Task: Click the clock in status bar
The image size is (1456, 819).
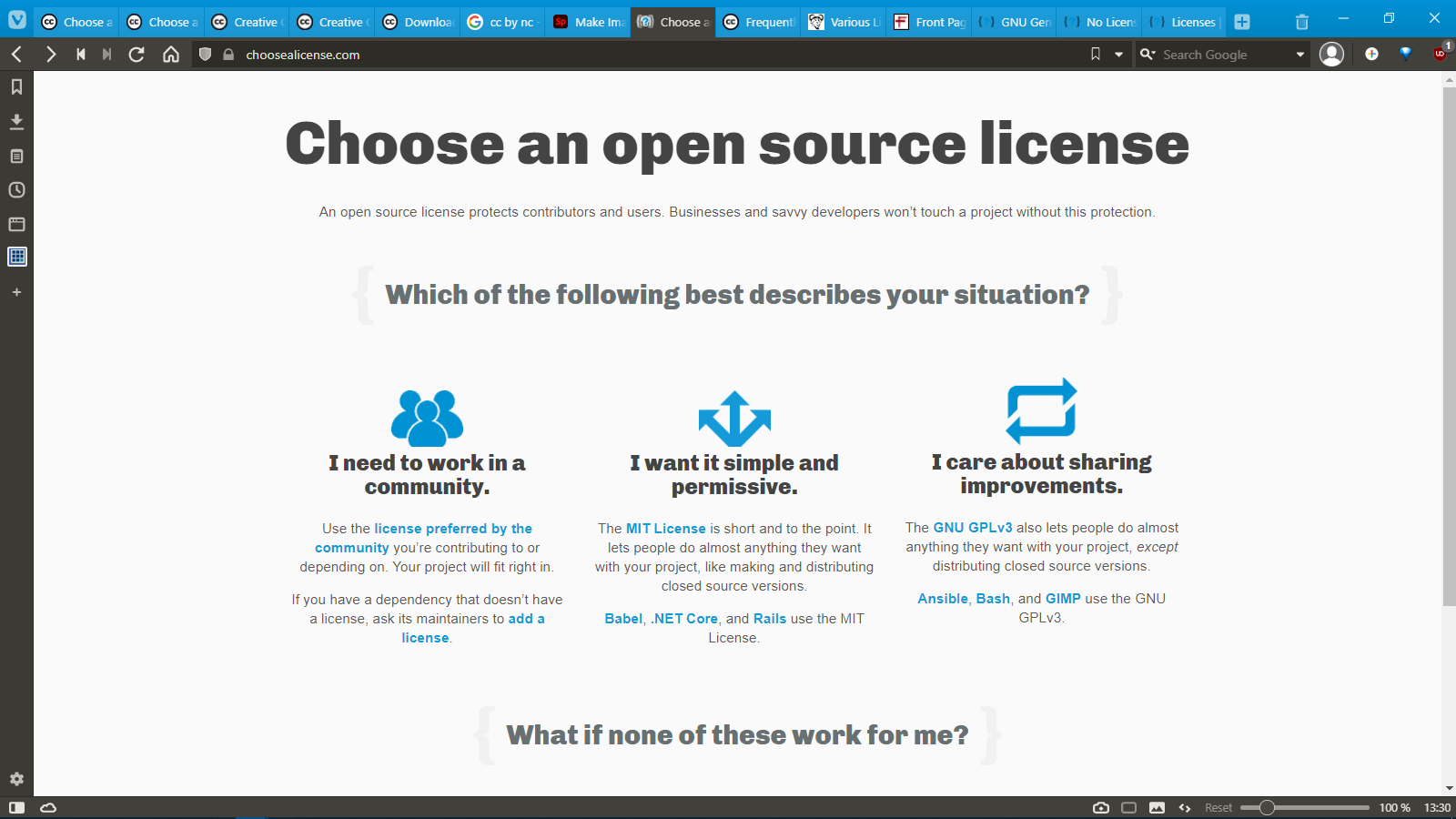Action: pos(1437,807)
